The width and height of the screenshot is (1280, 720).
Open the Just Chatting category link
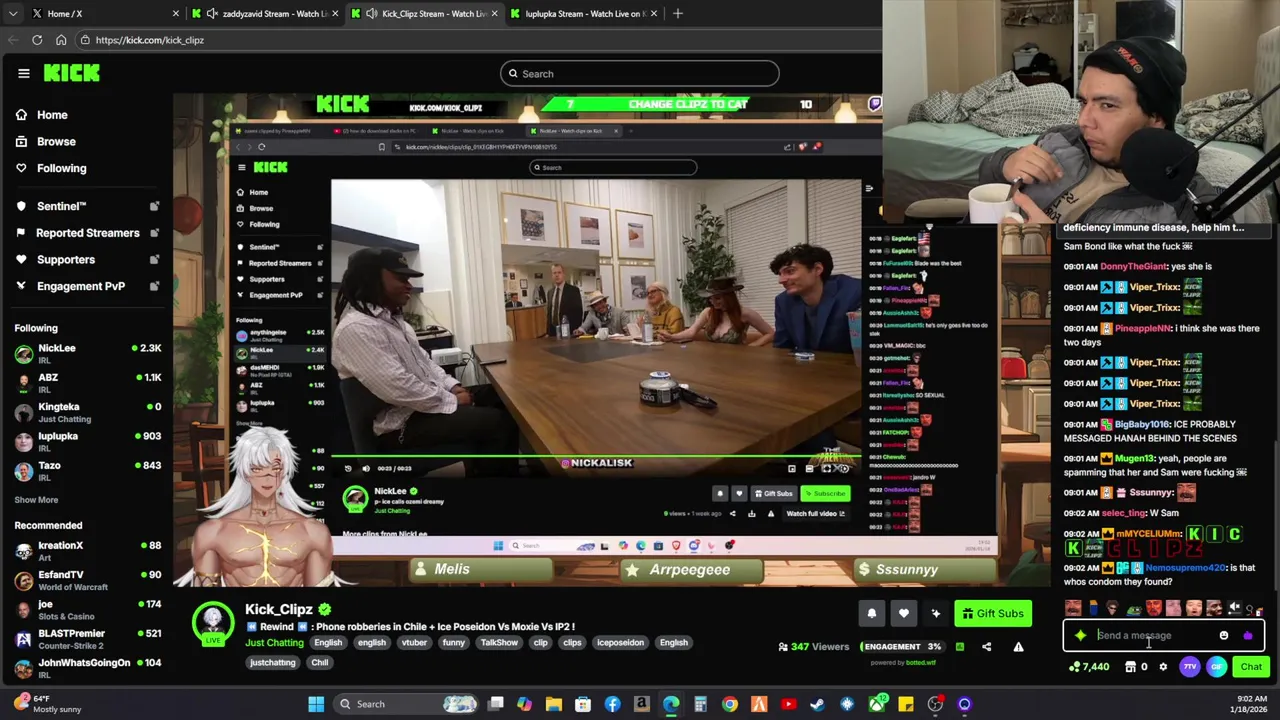(x=274, y=643)
